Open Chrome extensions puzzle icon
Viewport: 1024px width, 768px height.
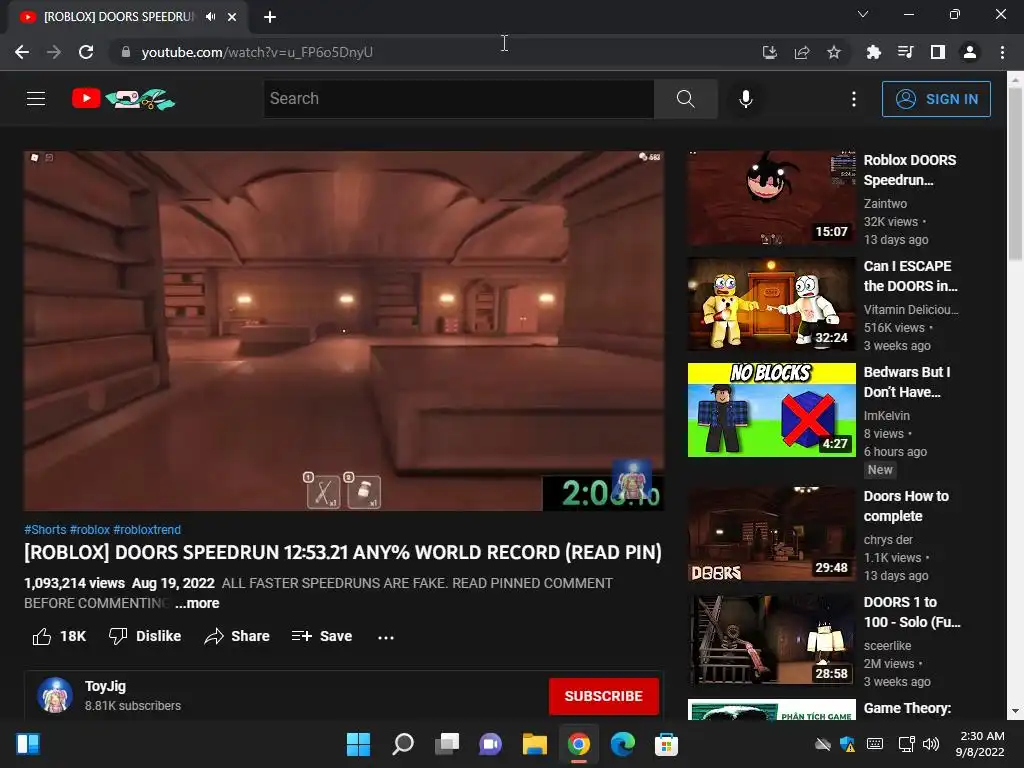pos(873,52)
